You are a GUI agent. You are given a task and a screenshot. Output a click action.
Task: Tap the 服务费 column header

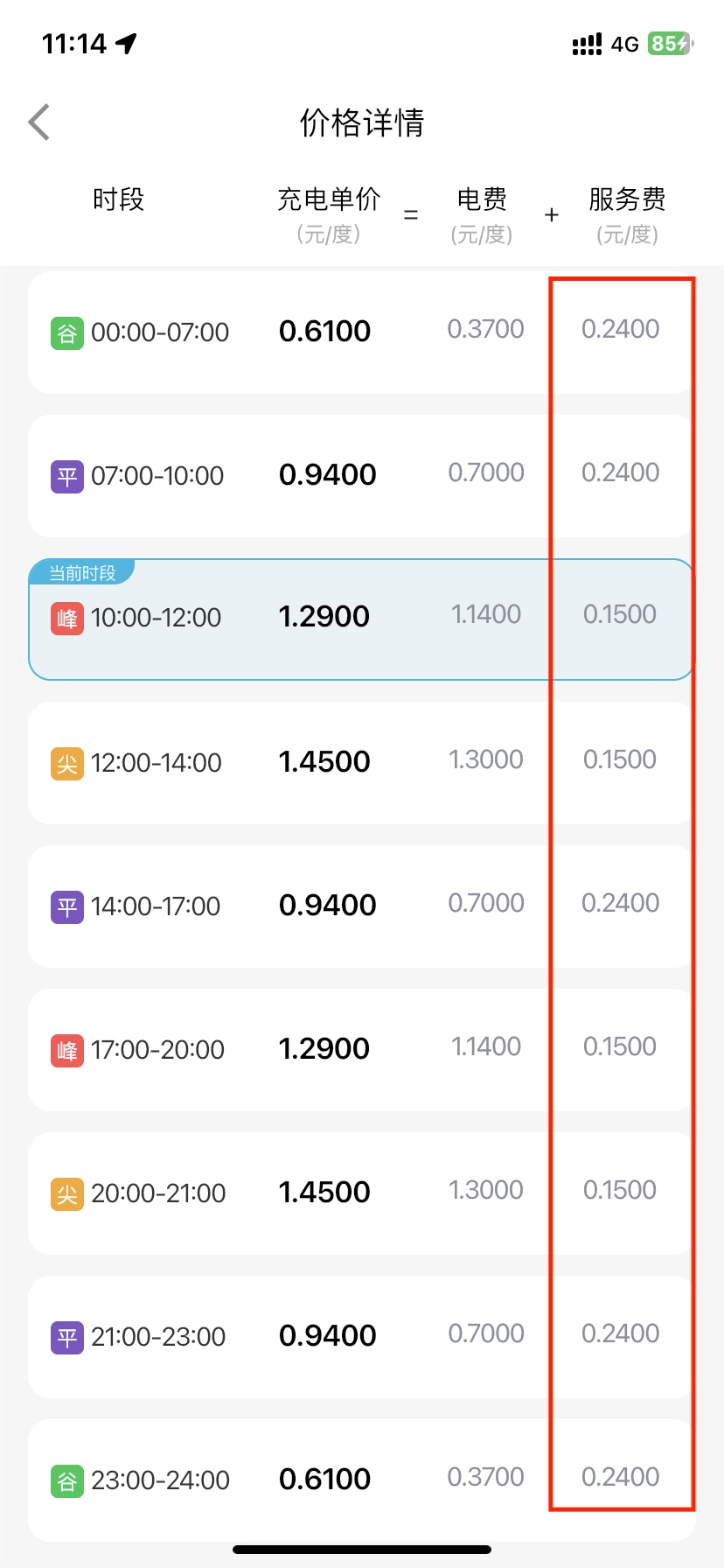[x=627, y=200]
